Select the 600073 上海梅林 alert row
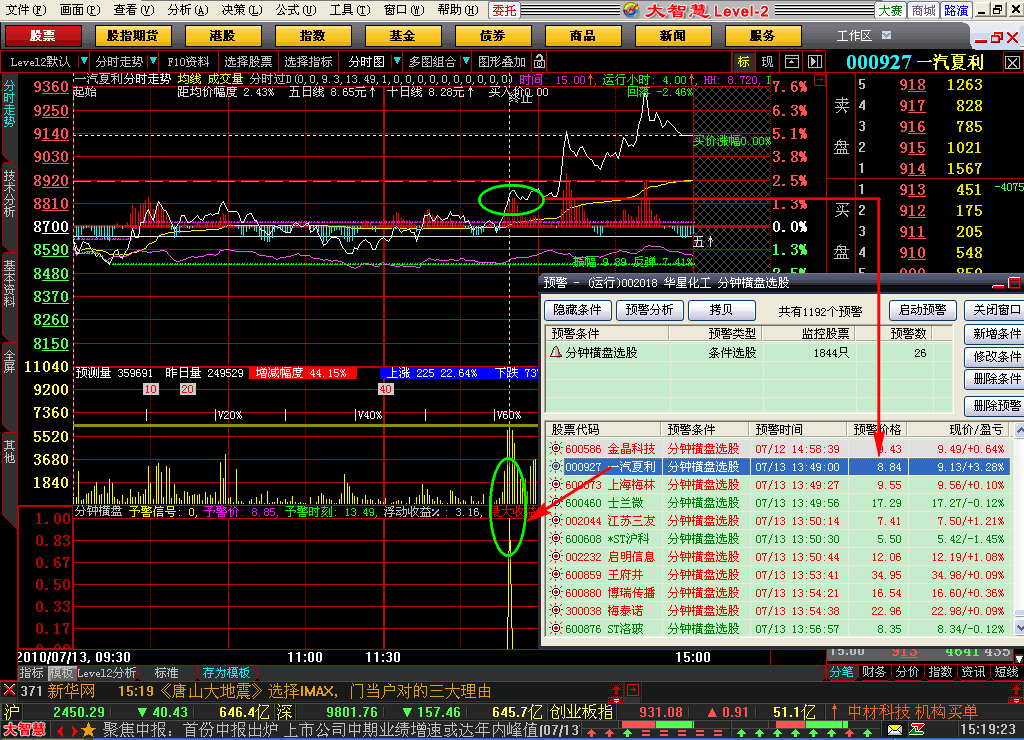This screenshot has height=740, width=1024. point(778,485)
